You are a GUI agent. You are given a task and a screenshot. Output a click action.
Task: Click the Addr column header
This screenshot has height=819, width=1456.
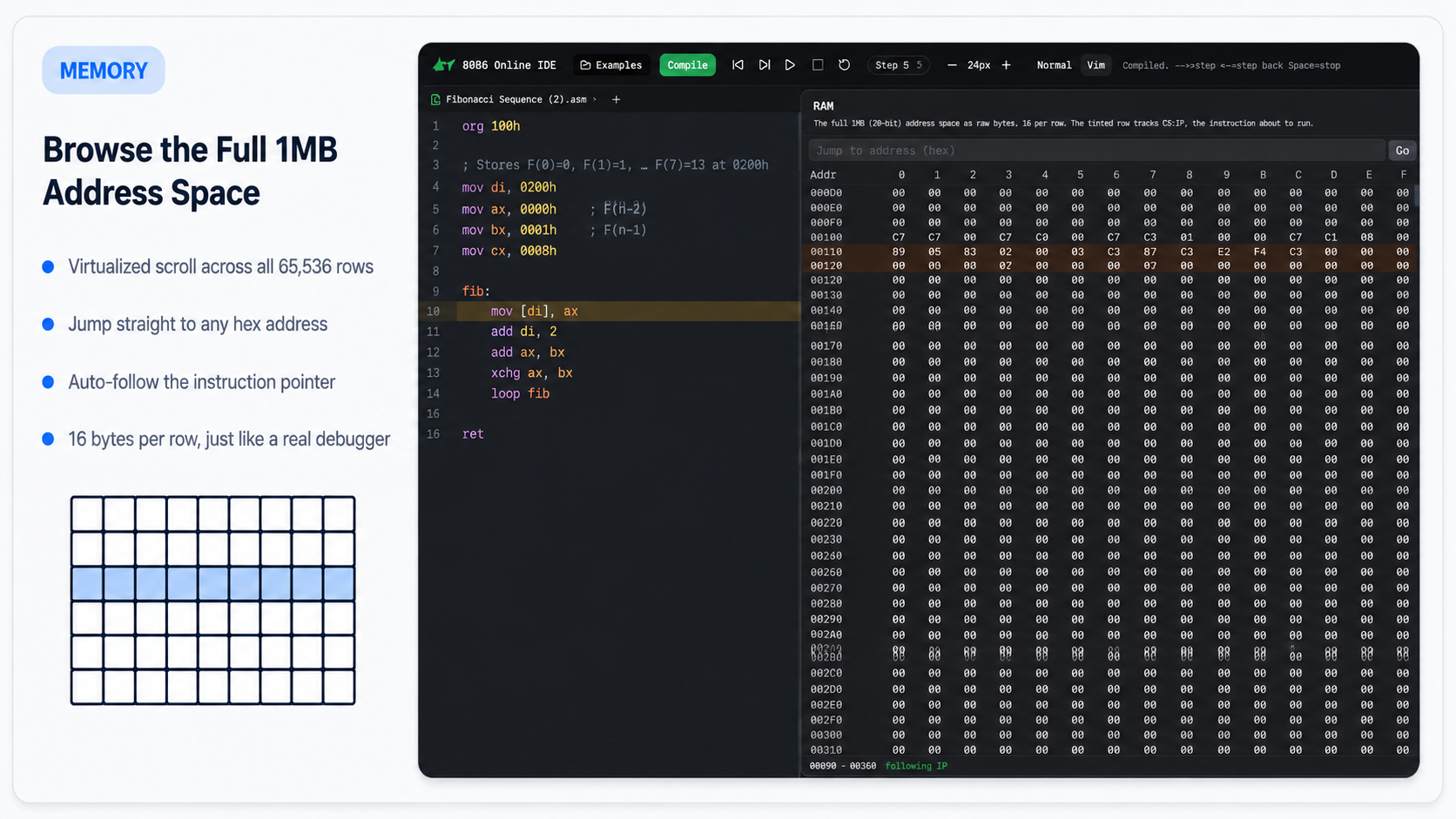click(x=823, y=175)
